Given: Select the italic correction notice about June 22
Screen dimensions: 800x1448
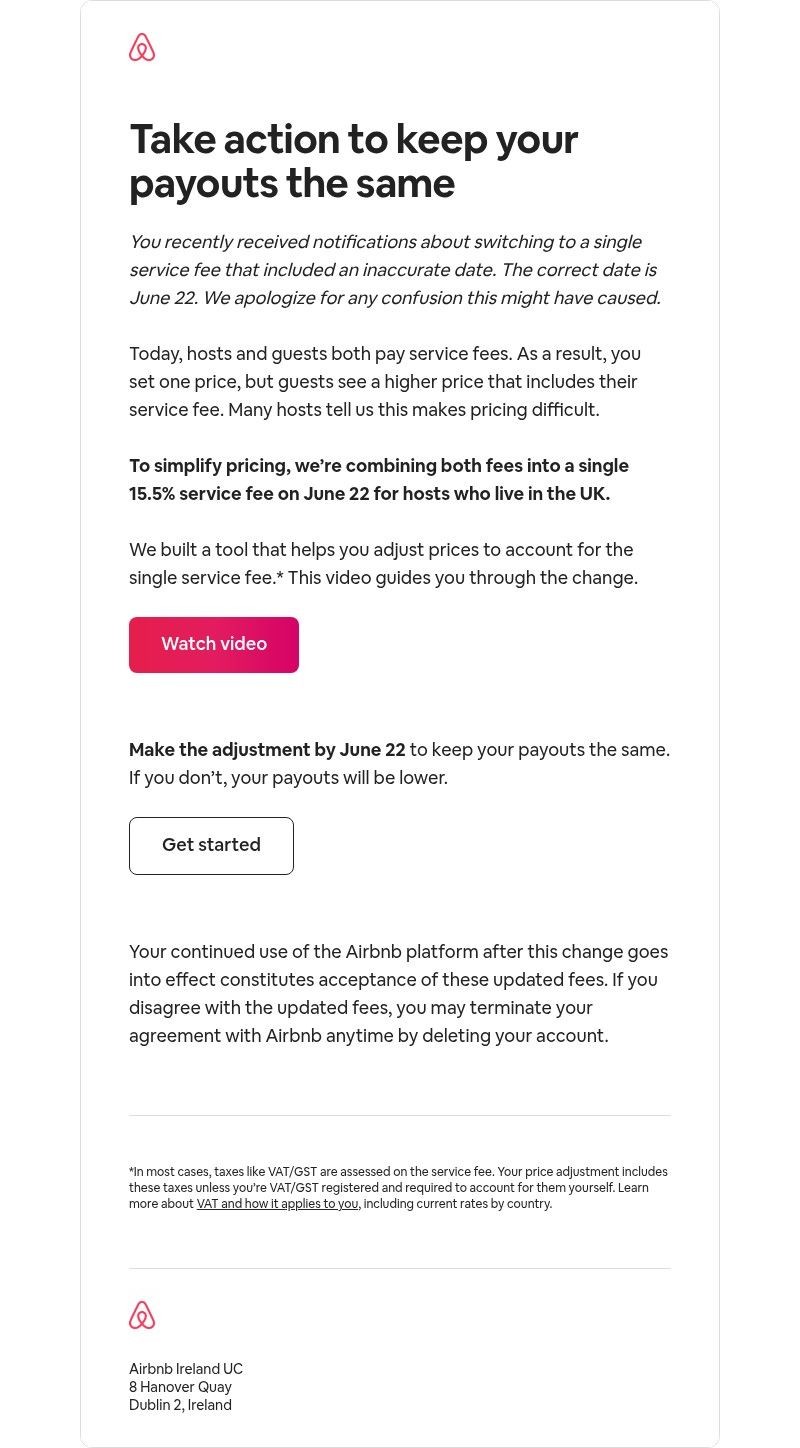Looking at the screenshot, I should [395, 269].
